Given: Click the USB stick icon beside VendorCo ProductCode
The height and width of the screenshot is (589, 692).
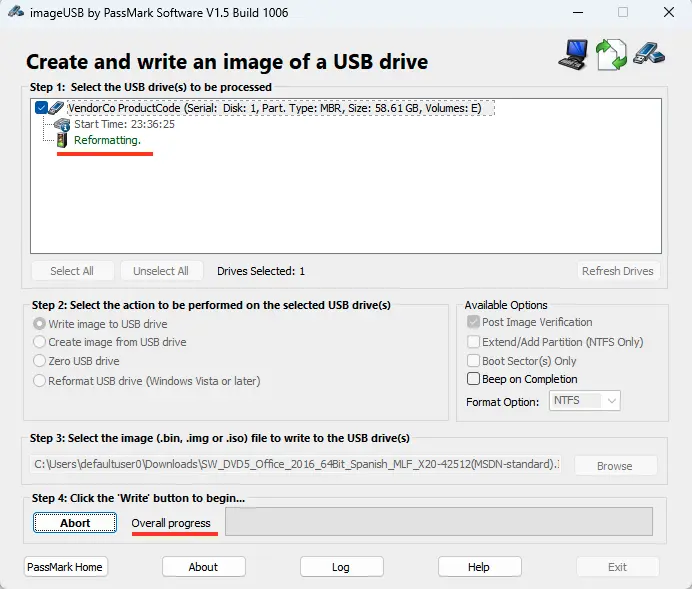Looking at the screenshot, I should 56,108.
